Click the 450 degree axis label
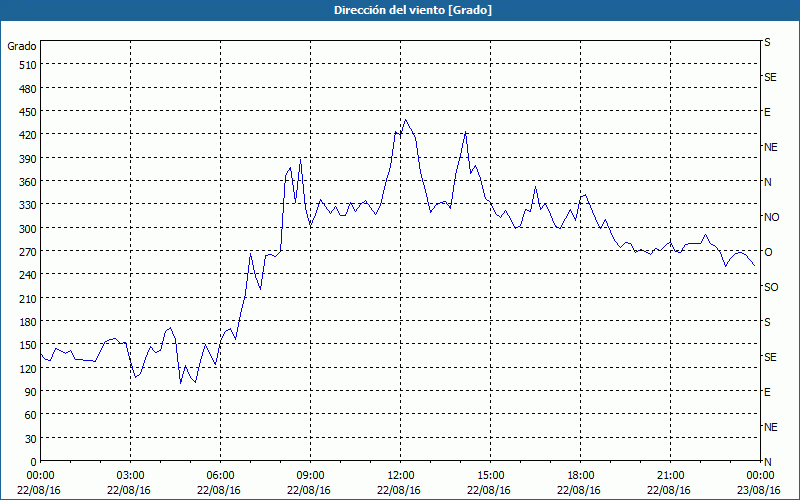 point(28,112)
